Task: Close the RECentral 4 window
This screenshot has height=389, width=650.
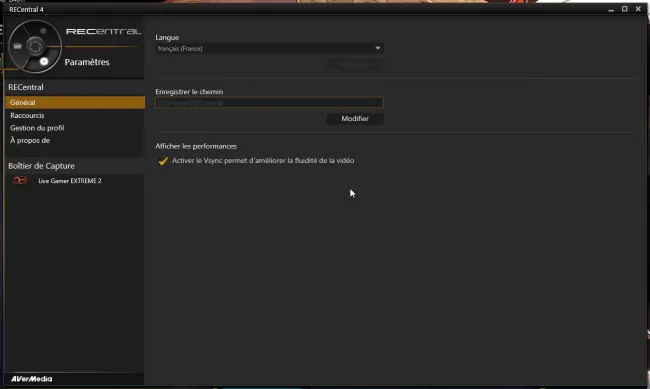Action: (638, 9)
